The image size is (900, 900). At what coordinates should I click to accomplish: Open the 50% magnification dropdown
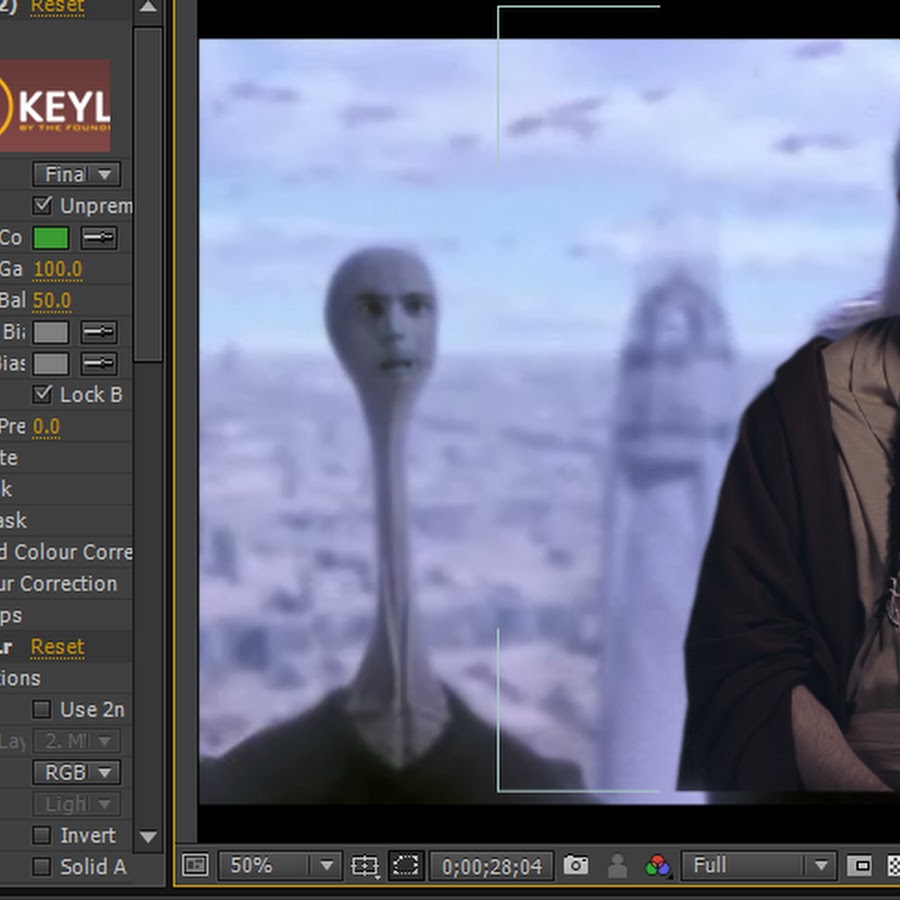coord(279,865)
